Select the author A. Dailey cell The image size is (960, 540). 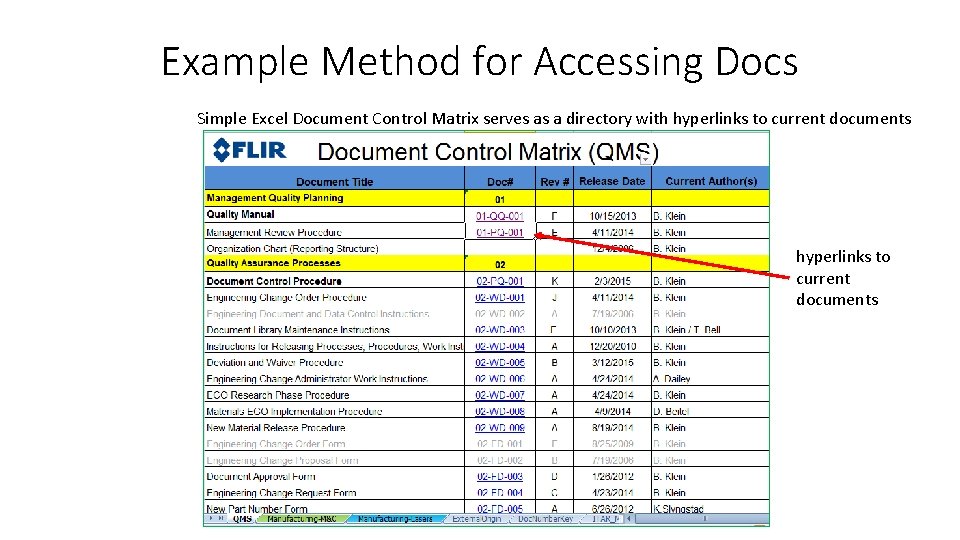coord(711,379)
